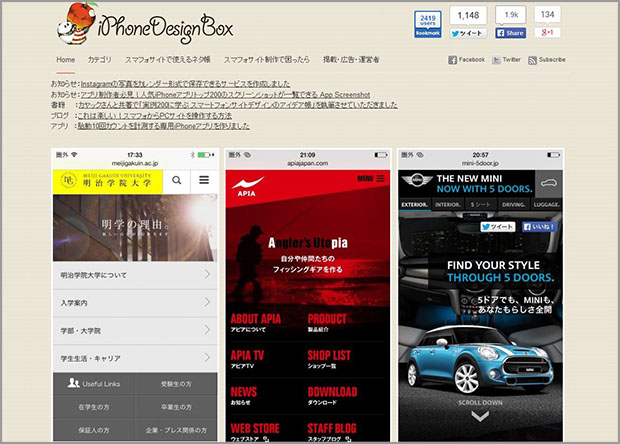Click the MINI winged logo
Screen dimensions: 620x444
coord(417,181)
